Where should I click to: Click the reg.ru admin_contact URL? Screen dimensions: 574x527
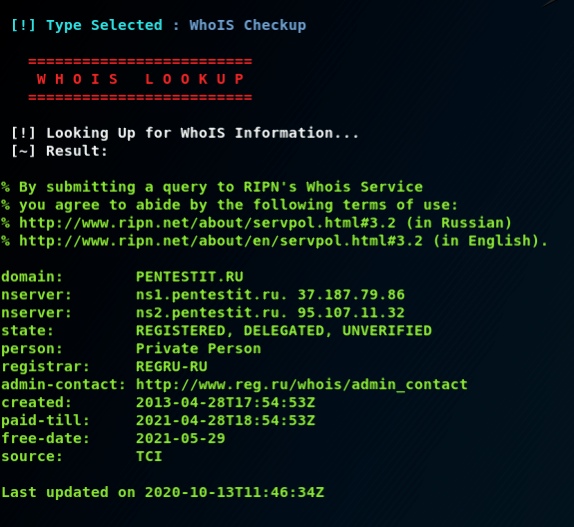(x=302, y=385)
